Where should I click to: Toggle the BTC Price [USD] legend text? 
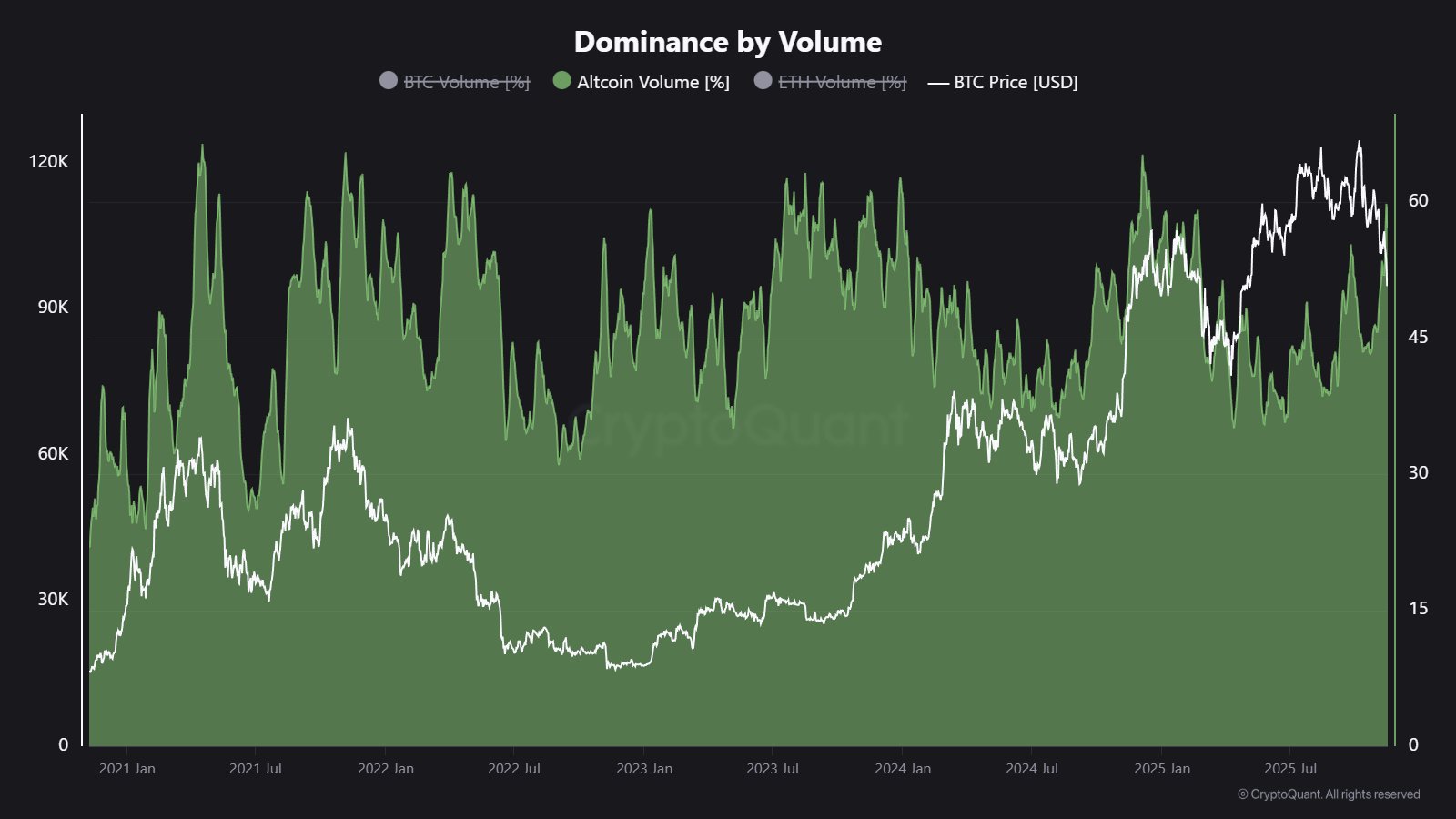[x=1016, y=82]
